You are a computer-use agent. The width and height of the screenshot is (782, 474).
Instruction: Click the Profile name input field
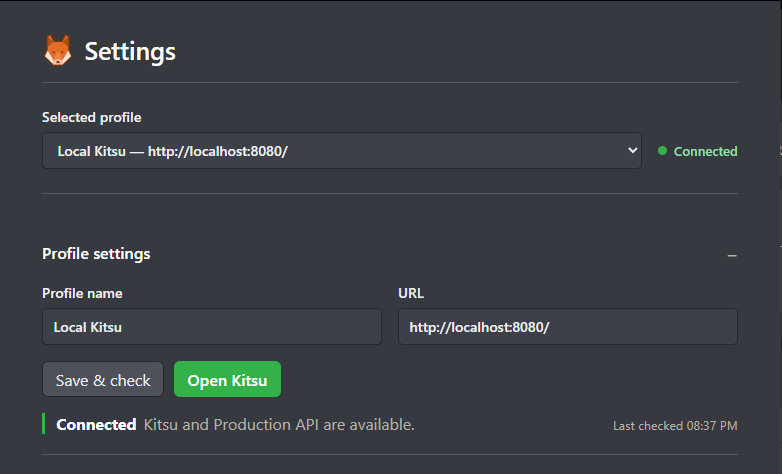pos(212,327)
